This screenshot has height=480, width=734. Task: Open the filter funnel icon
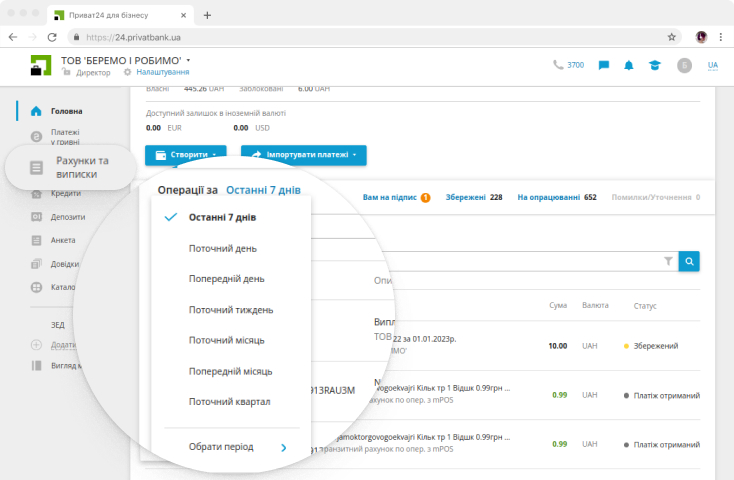point(668,261)
